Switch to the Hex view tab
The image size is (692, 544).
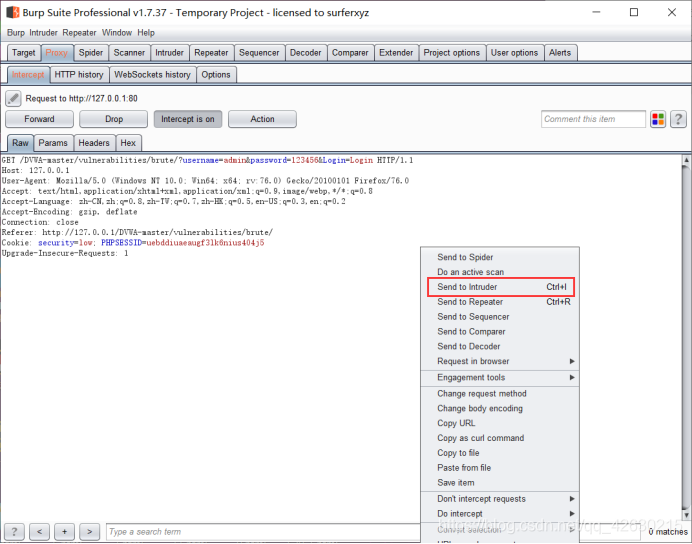128,143
